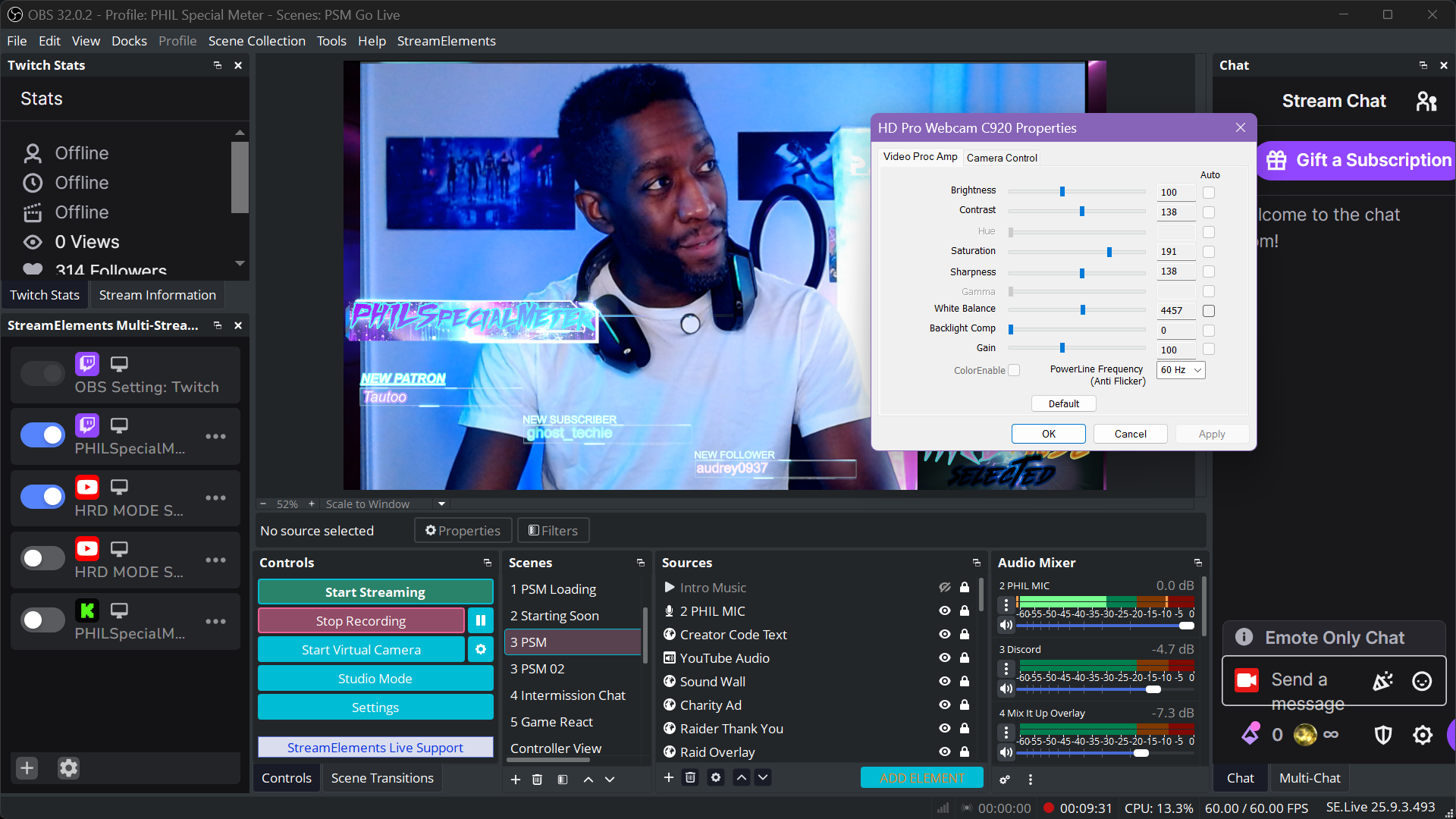1456x819 pixels.
Task: Pause the recording with the pause icon
Action: (x=480, y=621)
